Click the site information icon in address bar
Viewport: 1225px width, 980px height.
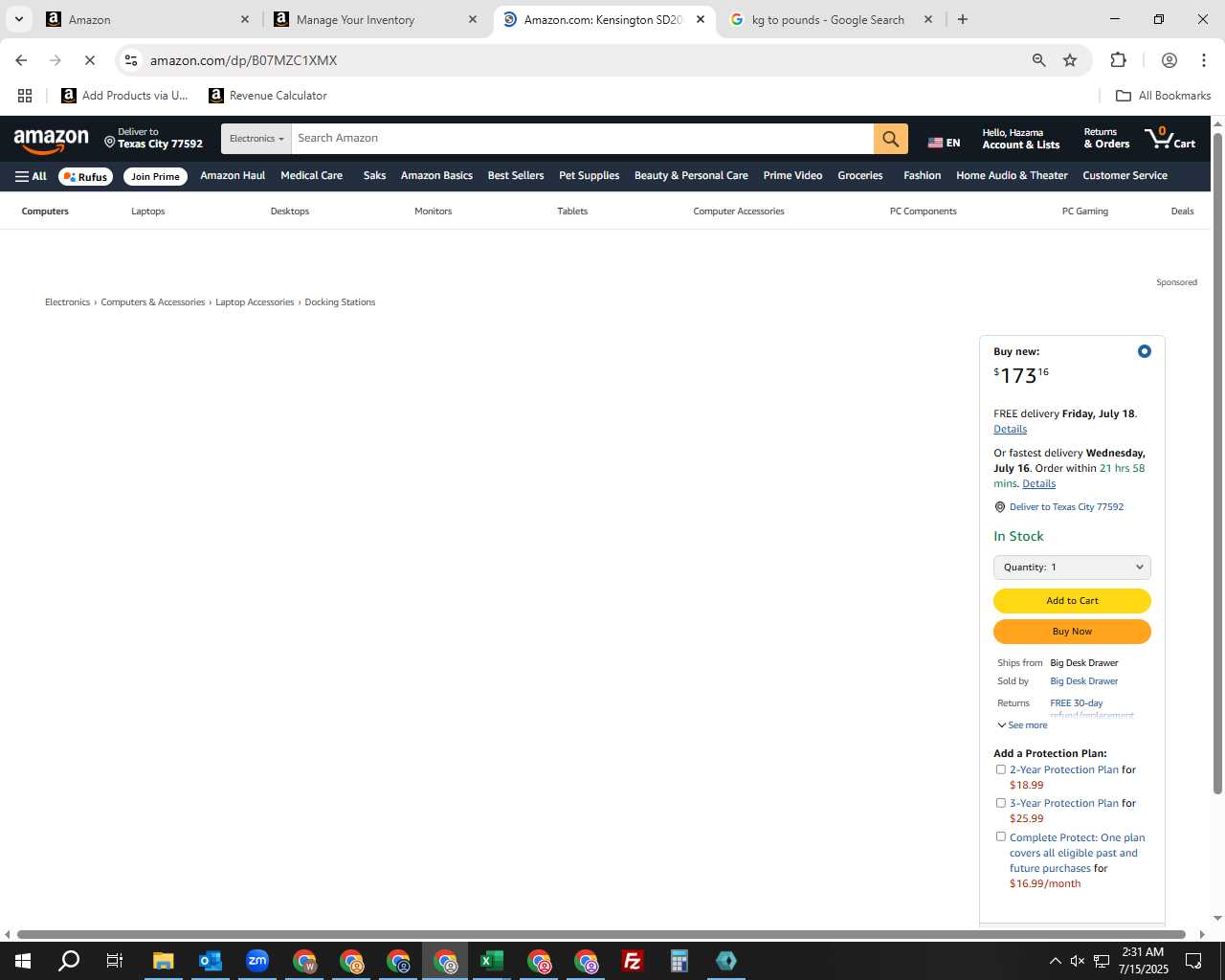(x=131, y=60)
